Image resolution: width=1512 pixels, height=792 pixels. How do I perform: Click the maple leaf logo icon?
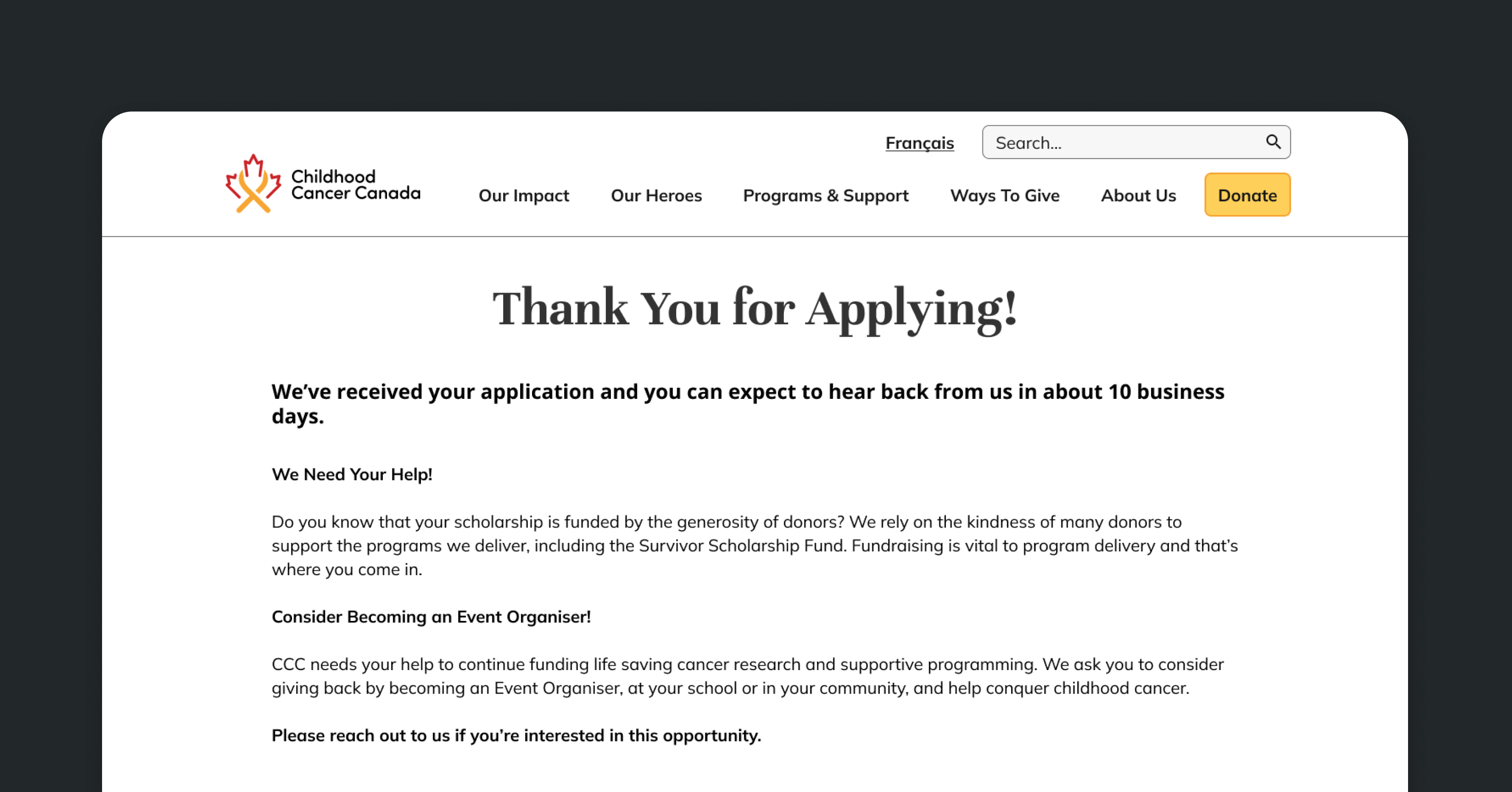pyautogui.click(x=253, y=184)
